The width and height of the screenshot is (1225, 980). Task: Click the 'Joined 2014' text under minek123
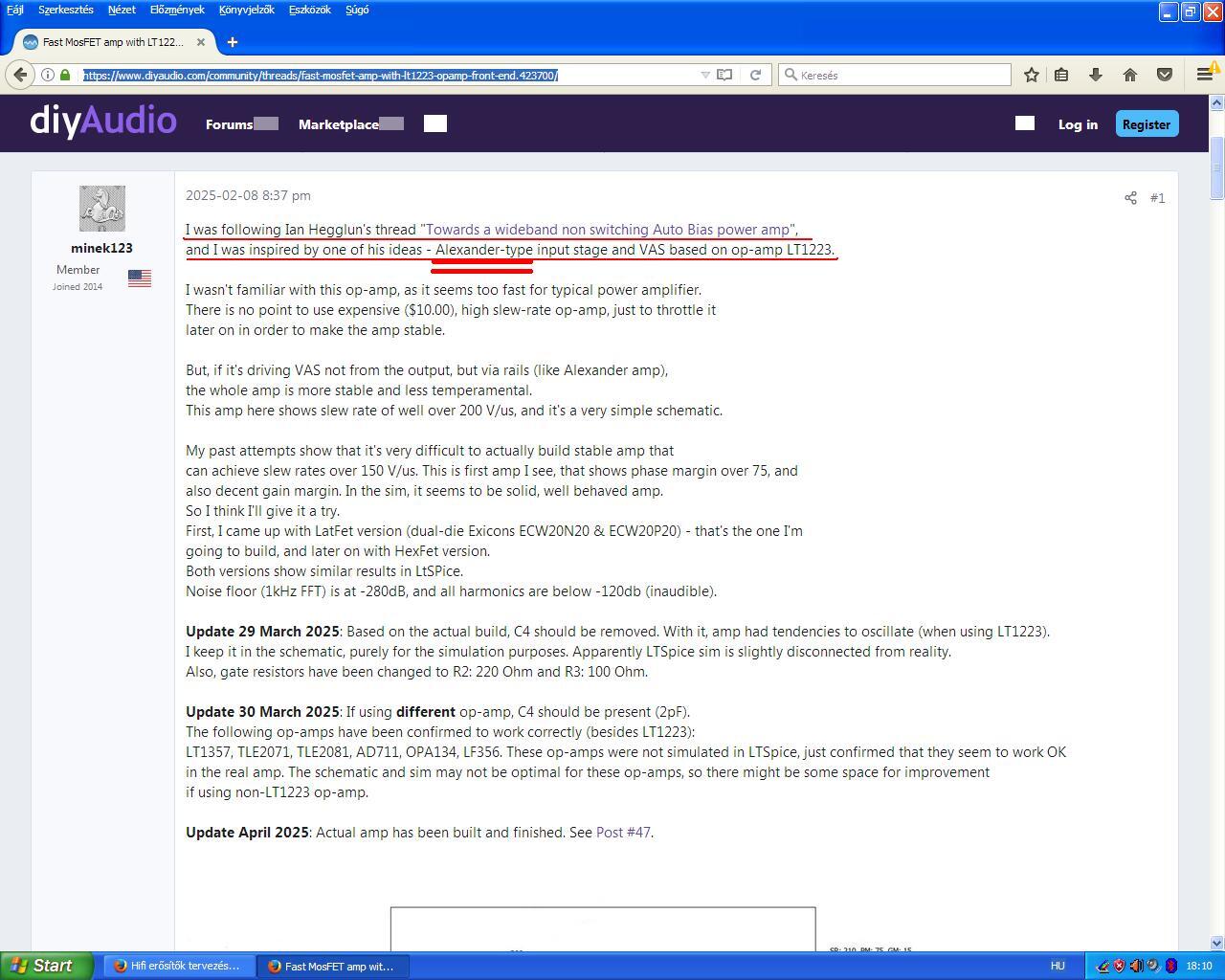click(78, 287)
